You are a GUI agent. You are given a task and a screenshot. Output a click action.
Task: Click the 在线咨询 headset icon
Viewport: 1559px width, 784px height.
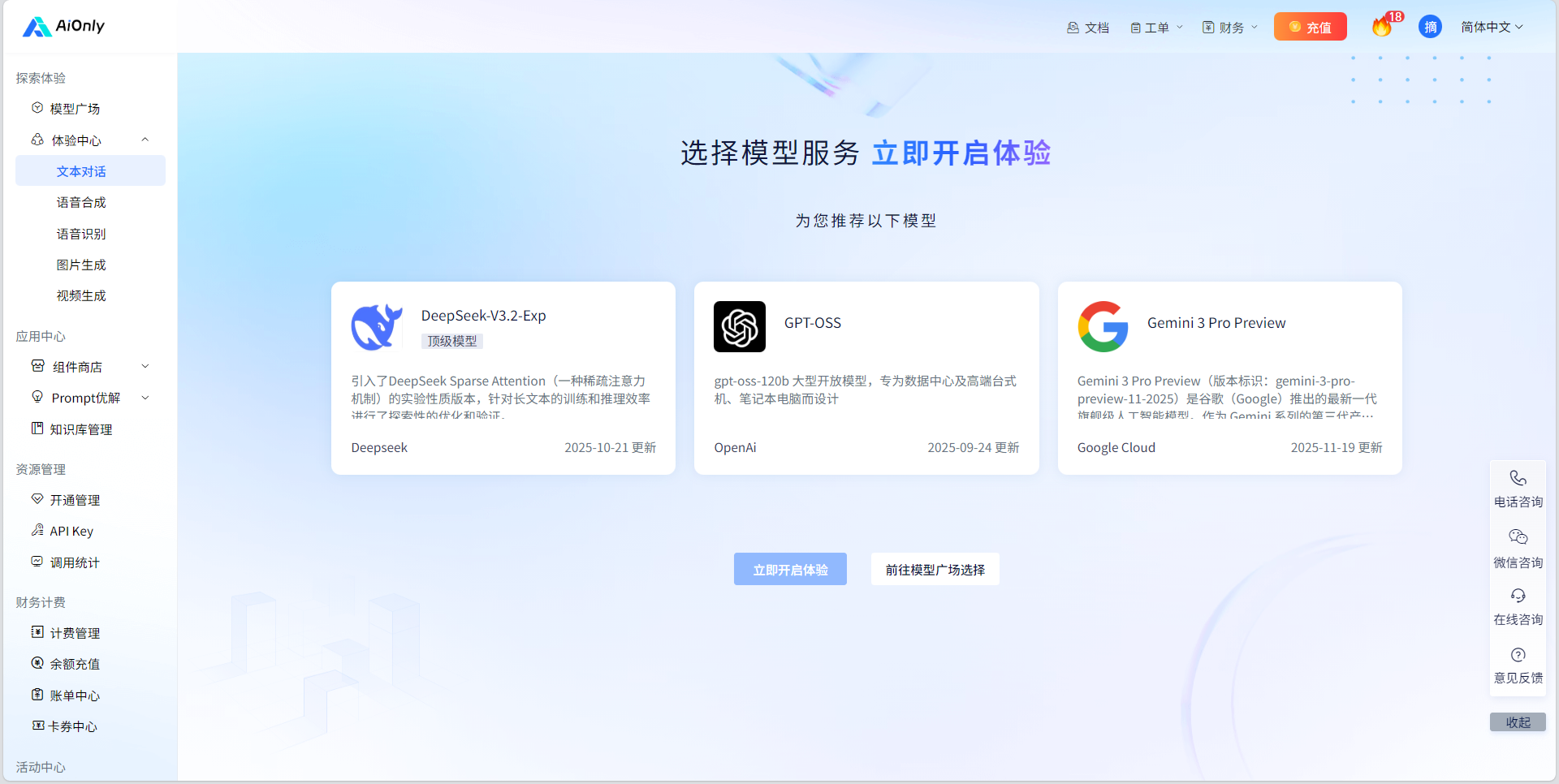(x=1518, y=596)
